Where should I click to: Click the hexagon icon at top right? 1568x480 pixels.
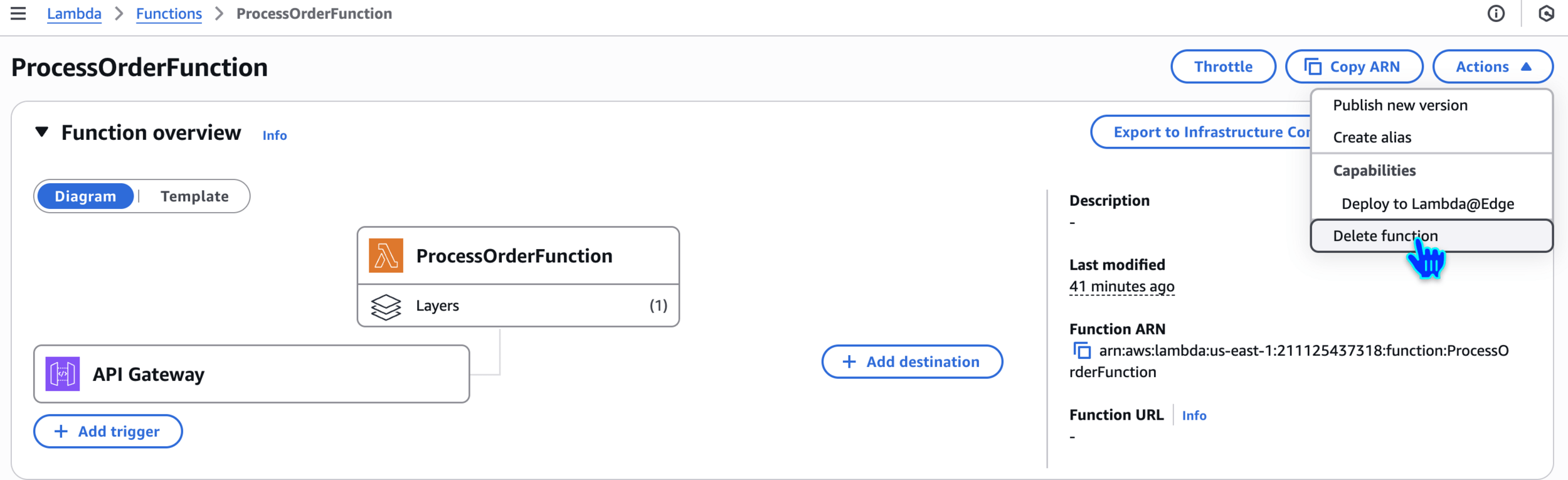pos(1546,13)
